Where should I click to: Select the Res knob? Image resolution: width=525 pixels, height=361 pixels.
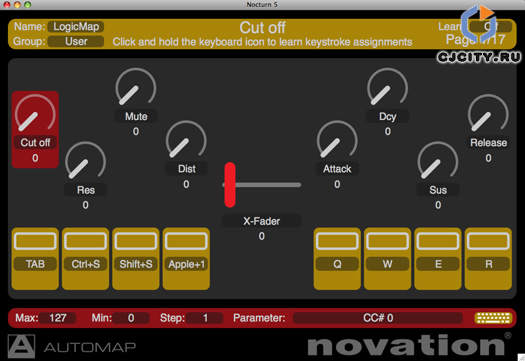pyautogui.click(x=85, y=160)
